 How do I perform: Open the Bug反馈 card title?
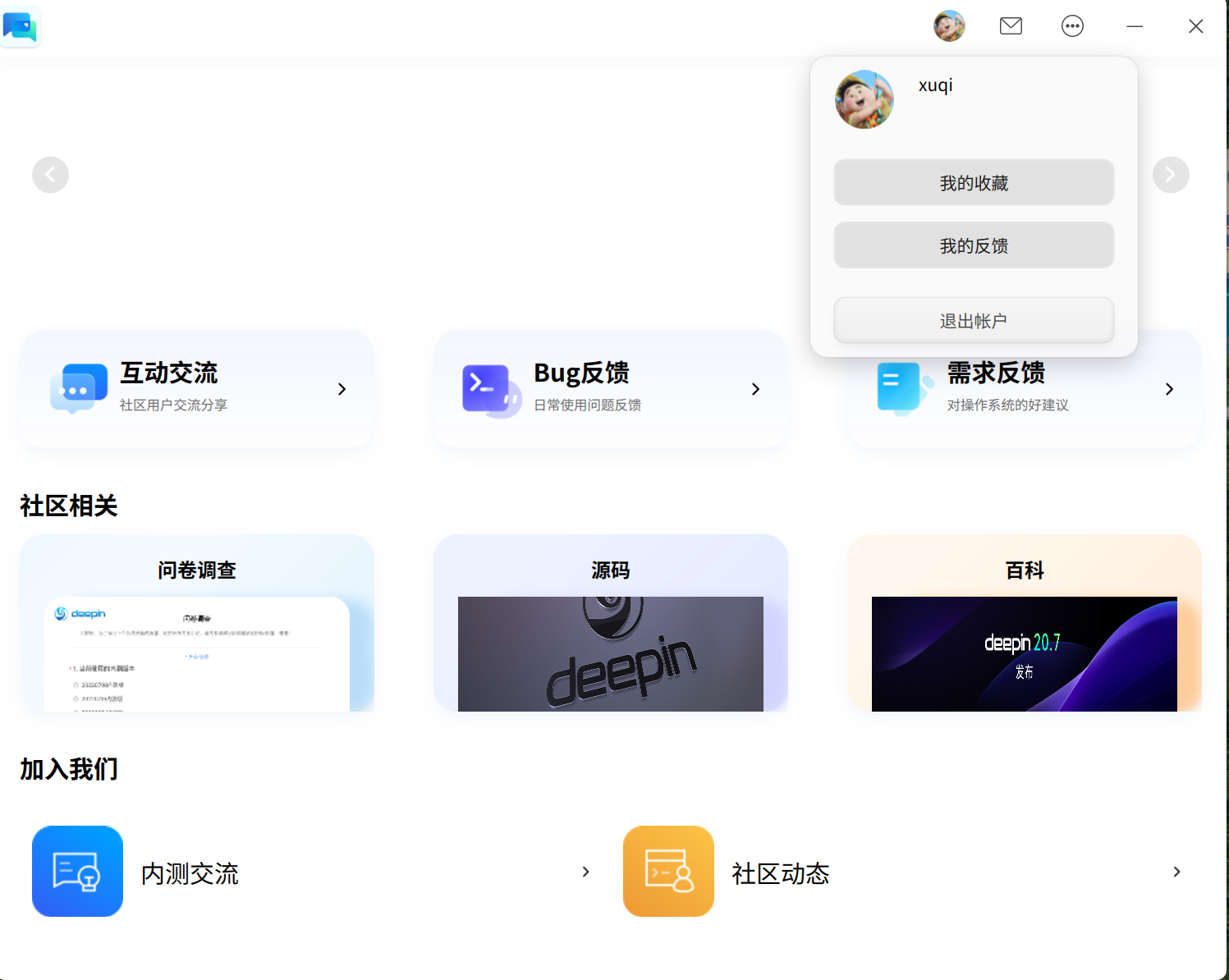[x=581, y=373]
